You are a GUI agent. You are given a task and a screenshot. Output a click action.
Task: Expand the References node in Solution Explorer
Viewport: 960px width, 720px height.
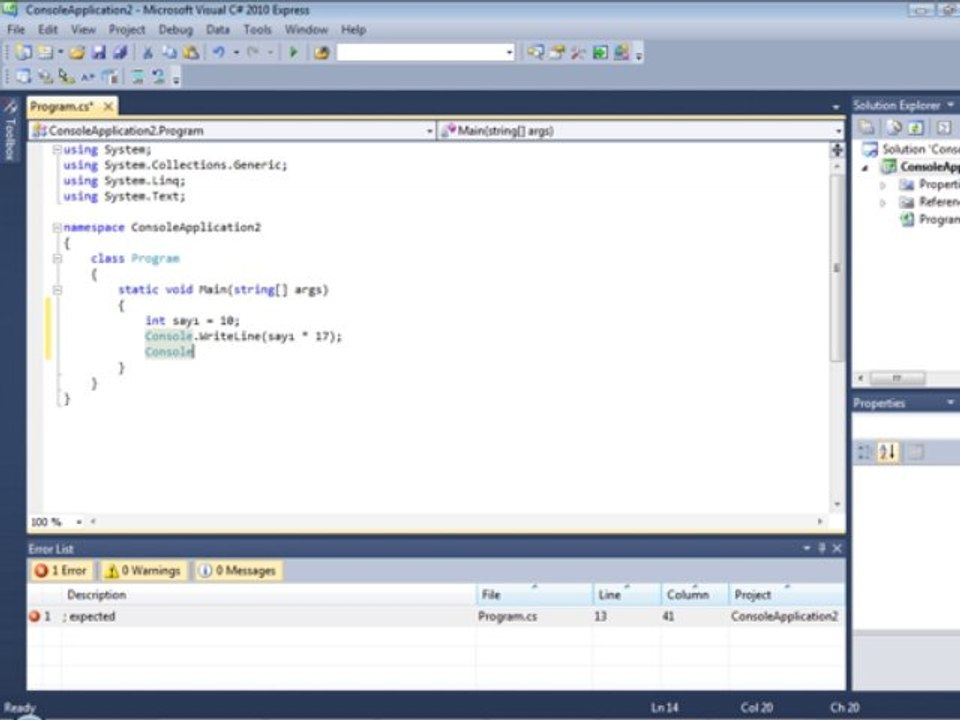pos(883,203)
